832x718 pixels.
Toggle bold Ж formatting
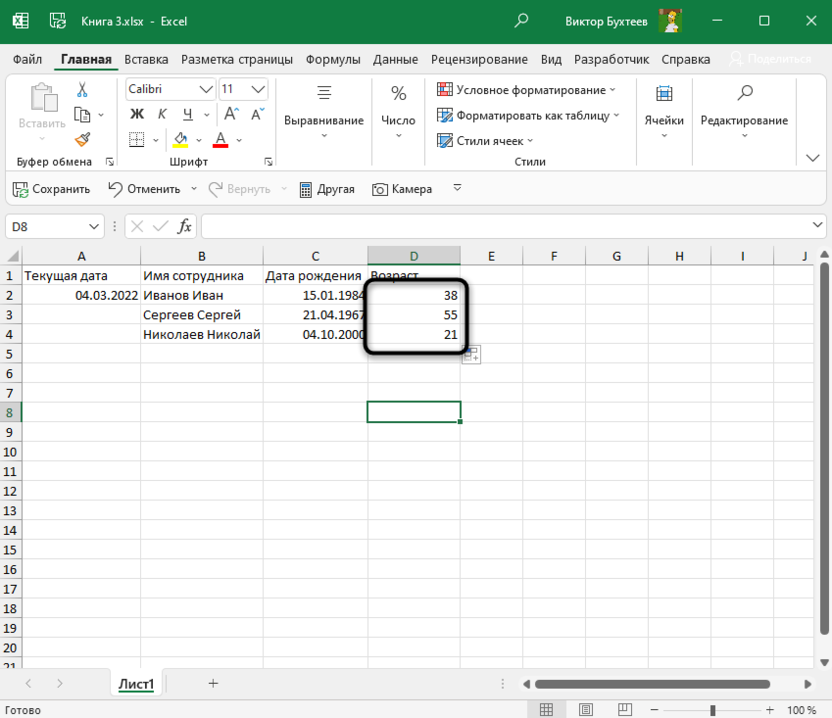click(x=137, y=115)
